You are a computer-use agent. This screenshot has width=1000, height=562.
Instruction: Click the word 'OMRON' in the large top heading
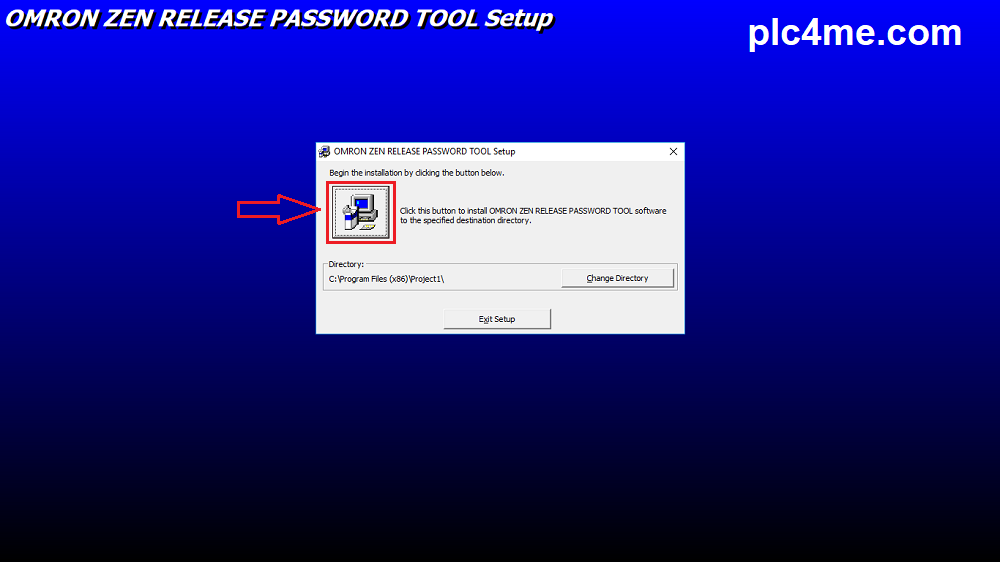coord(52,18)
